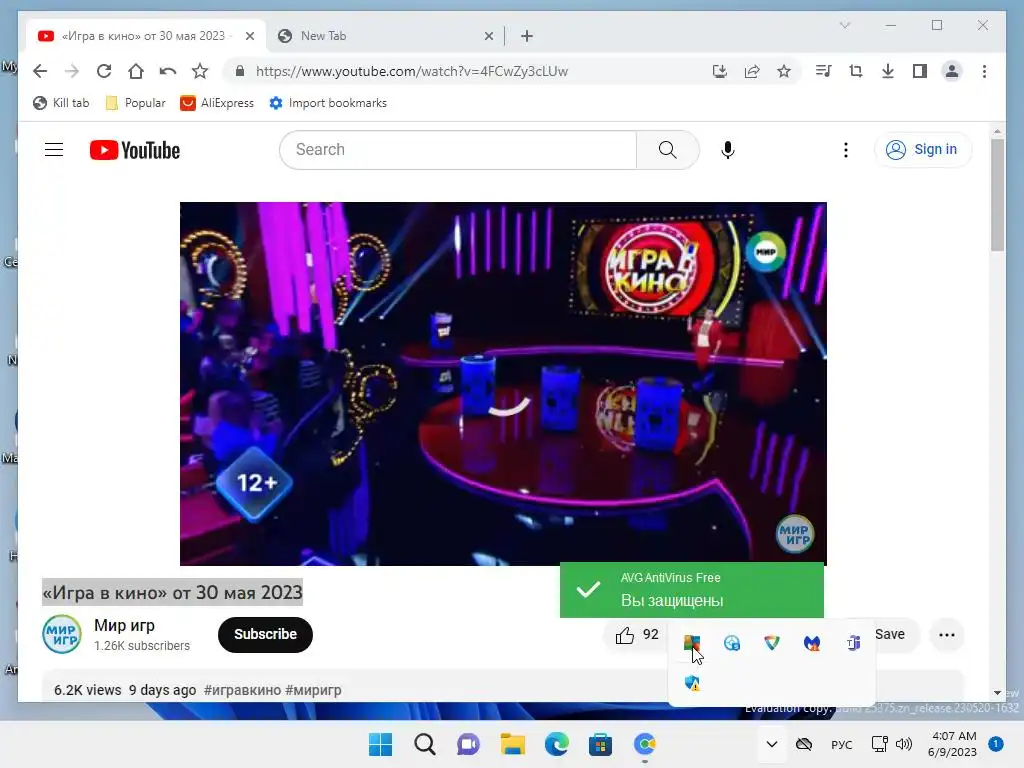Expand the tab search chevron in title bar

pyautogui.click(x=844, y=25)
